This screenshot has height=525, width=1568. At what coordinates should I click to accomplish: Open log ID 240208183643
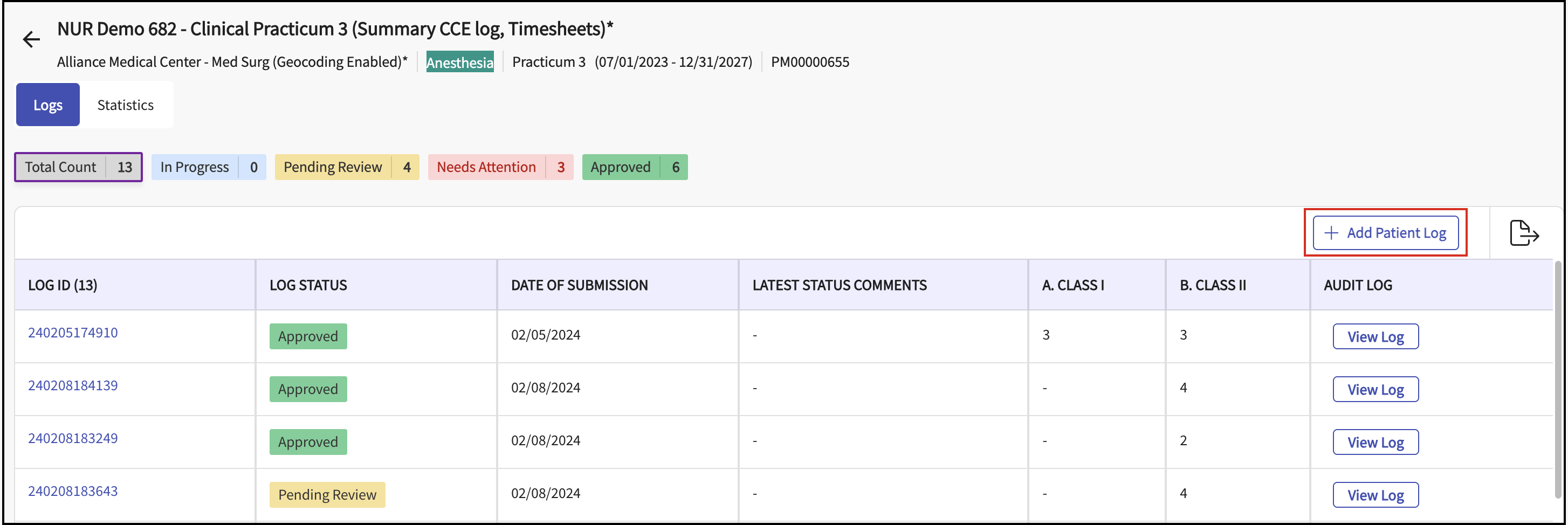click(73, 492)
